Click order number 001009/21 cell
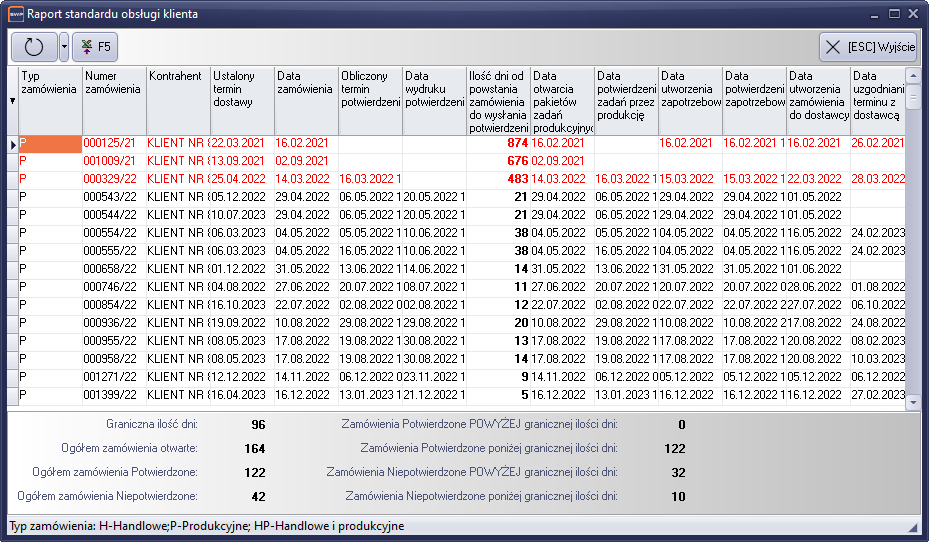Image resolution: width=929 pixels, height=542 pixels. coord(113,161)
